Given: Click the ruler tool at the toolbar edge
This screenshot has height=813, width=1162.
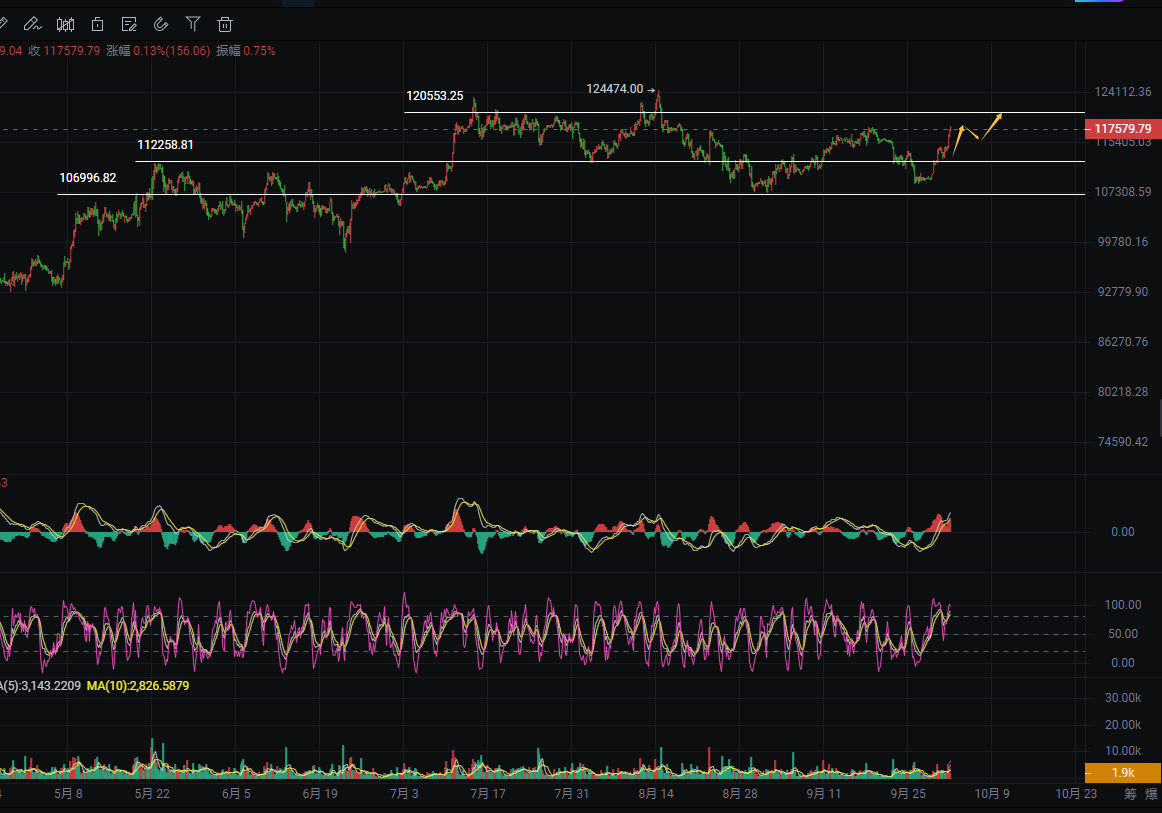Looking at the screenshot, I should pyautogui.click(x=3, y=24).
